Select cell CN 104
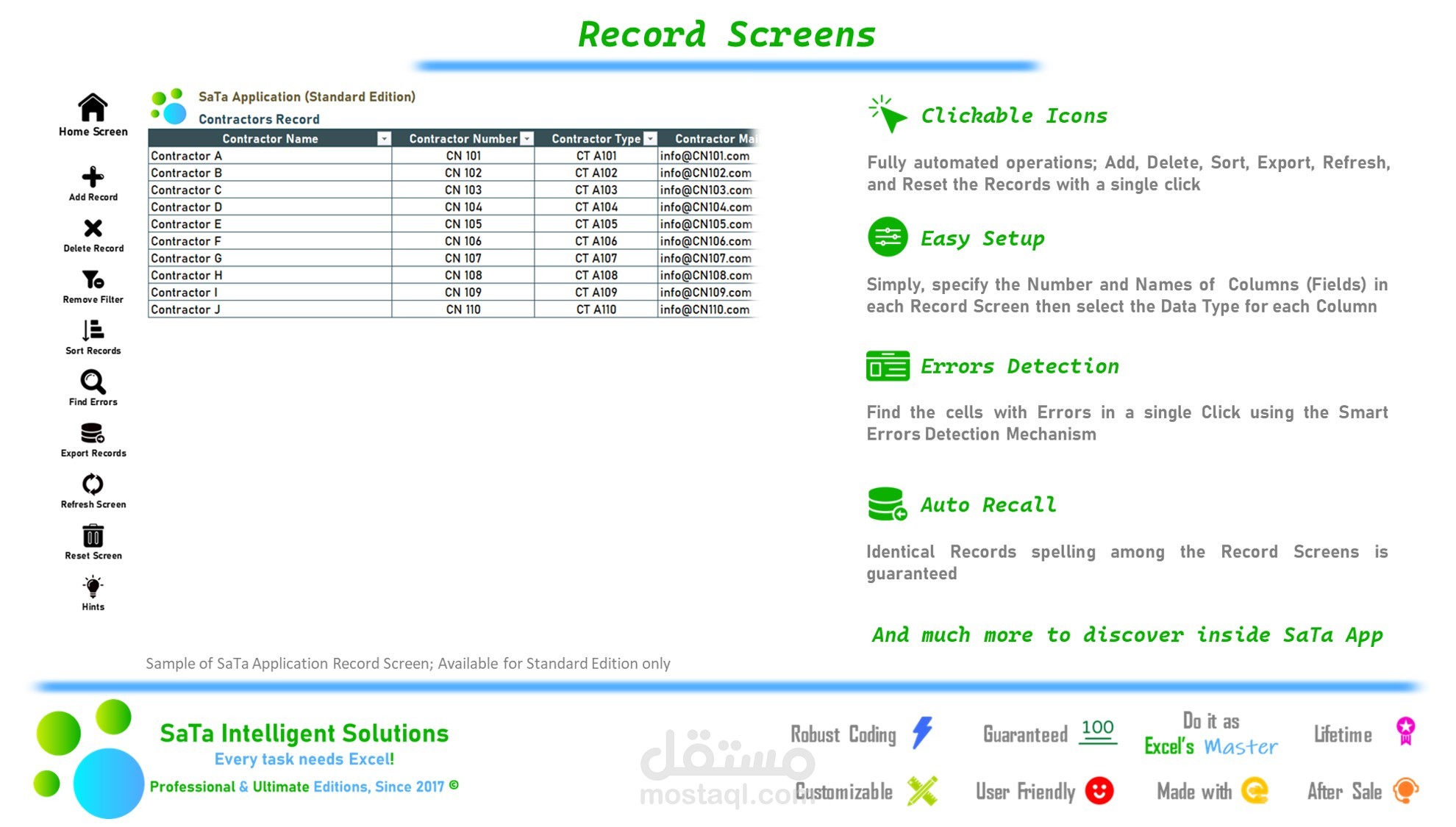The image size is (1456, 827). click(x=463, y=207)
